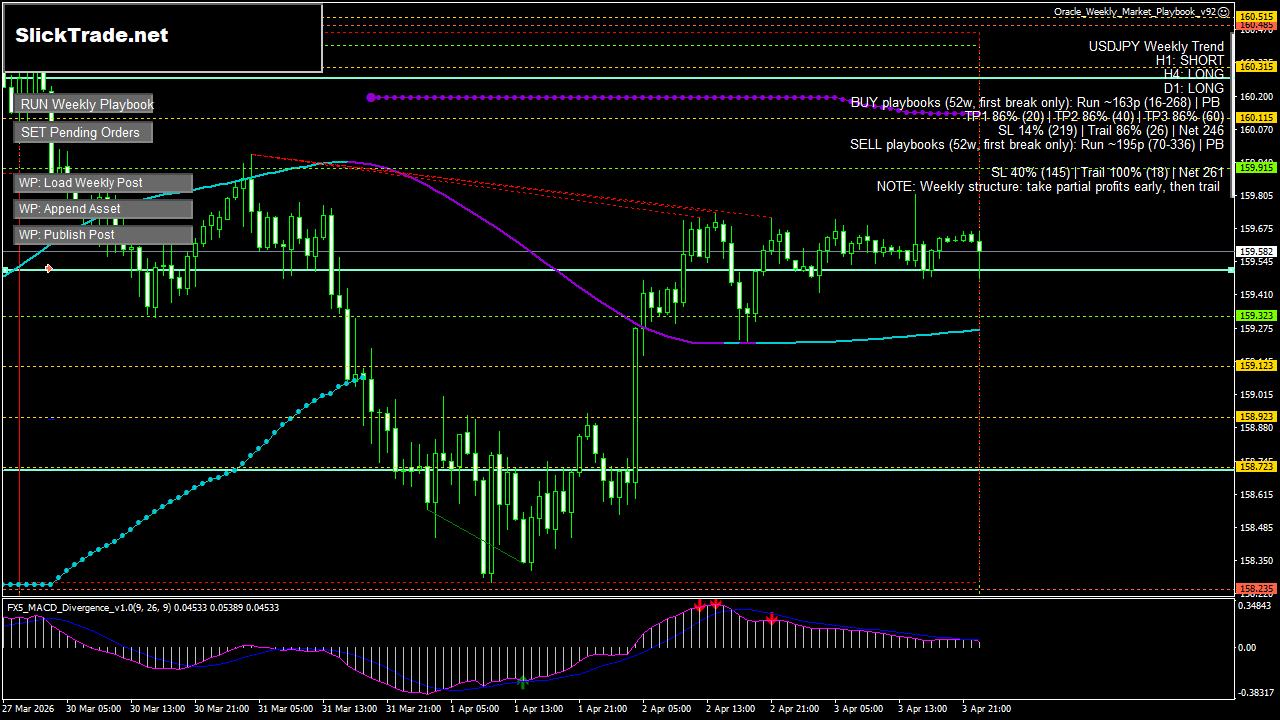The image size is (1280, 720).
Task: Click the 160.515 price level tag
Action: click(1256, 17)
